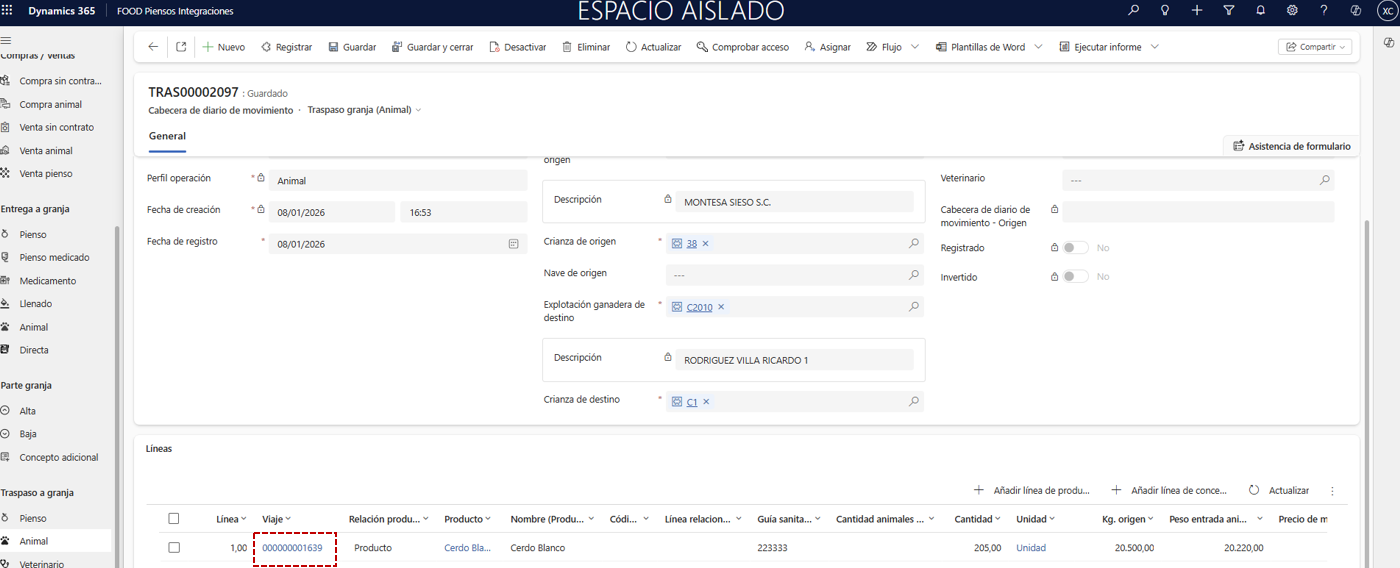
Task: Expand the Flujo dropdown arrow
Action: click(x=915, y=47)
